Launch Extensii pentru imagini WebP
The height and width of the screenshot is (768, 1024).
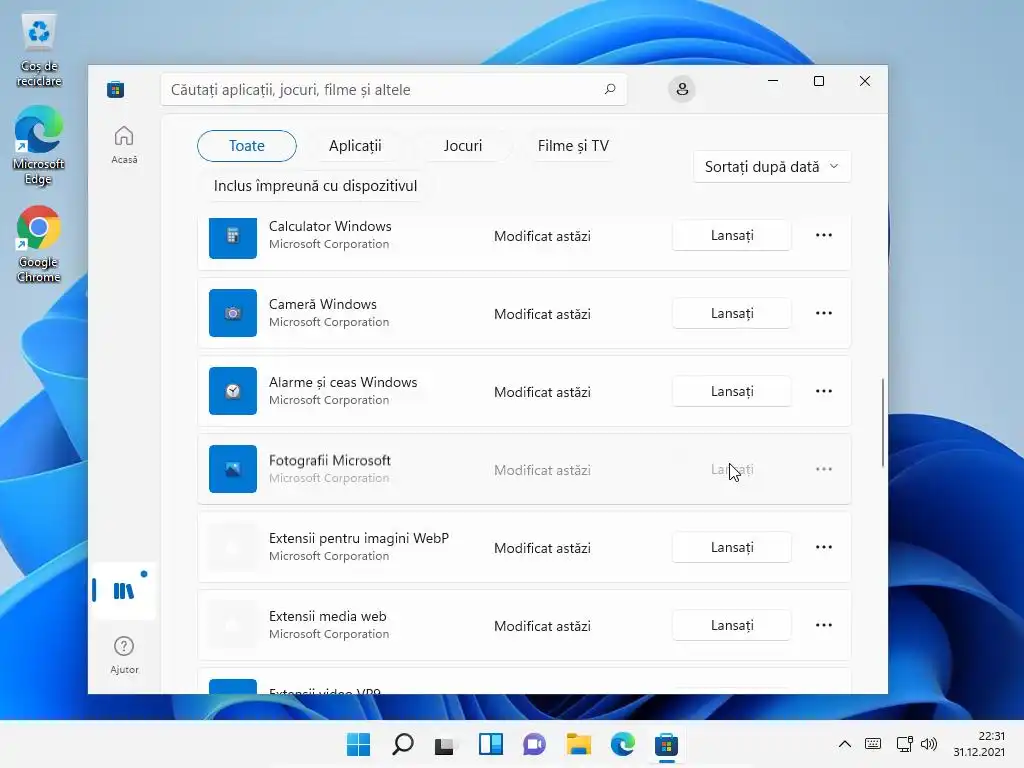(x=731, y=547)
